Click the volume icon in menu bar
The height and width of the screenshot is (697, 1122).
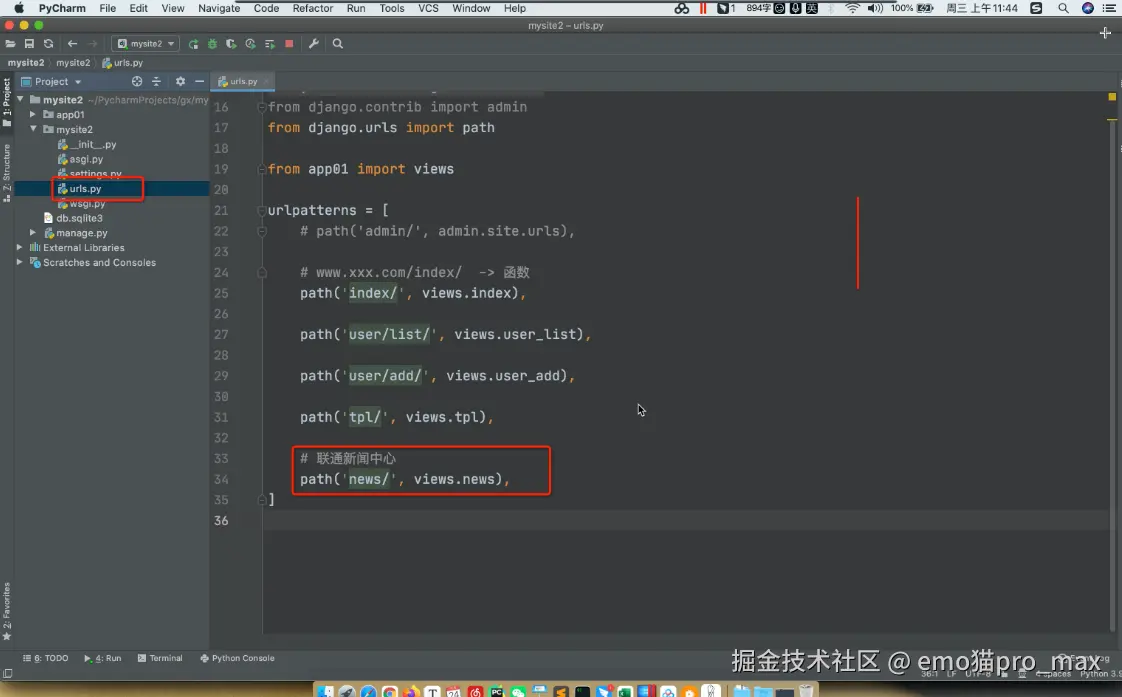click(874, 9)
